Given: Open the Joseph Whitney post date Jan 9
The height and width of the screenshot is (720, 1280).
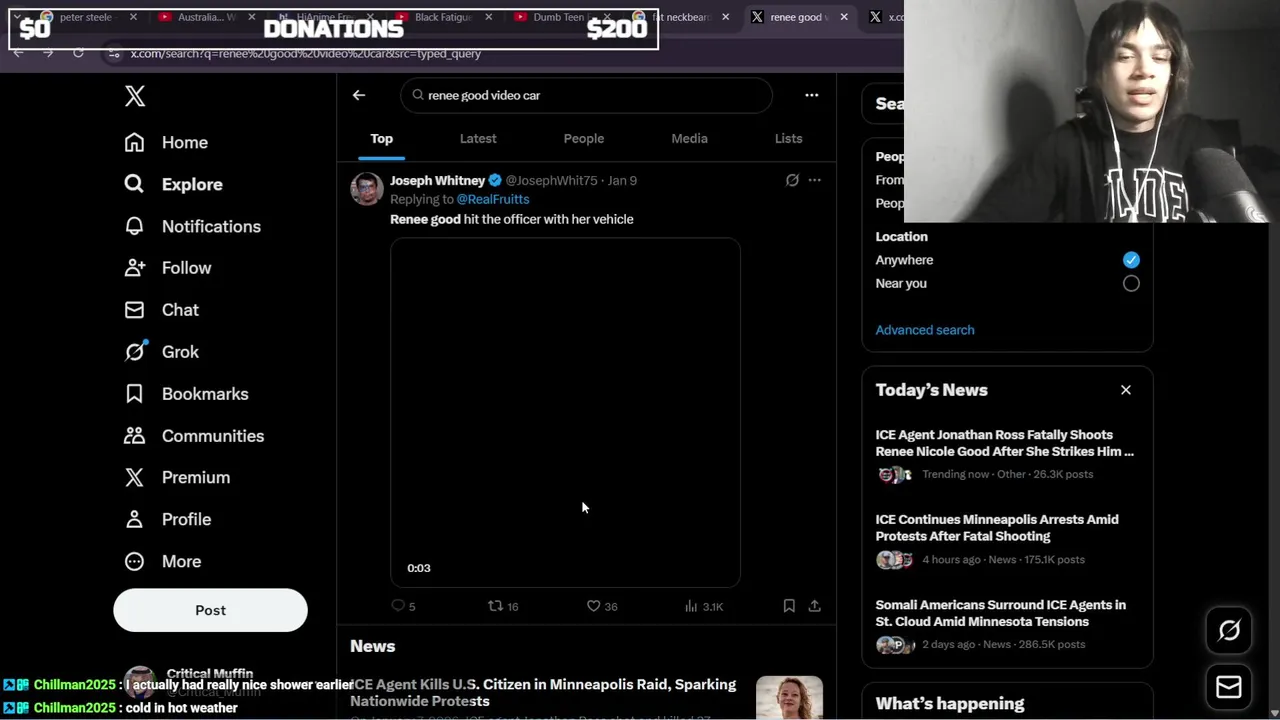Looking at the screenshot, I should click(622, 181).
